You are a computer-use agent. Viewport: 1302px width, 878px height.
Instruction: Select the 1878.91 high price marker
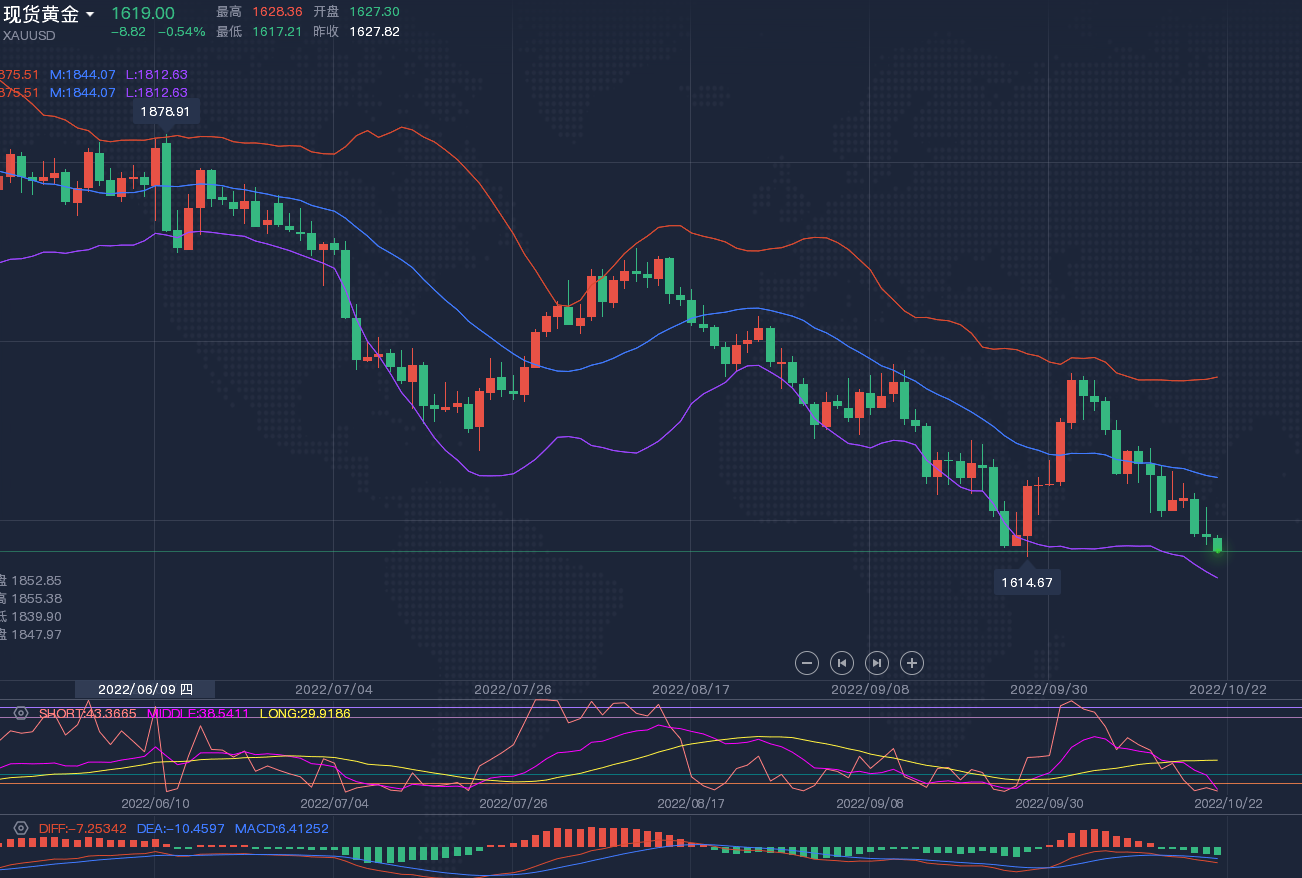(x=166, y=111)
